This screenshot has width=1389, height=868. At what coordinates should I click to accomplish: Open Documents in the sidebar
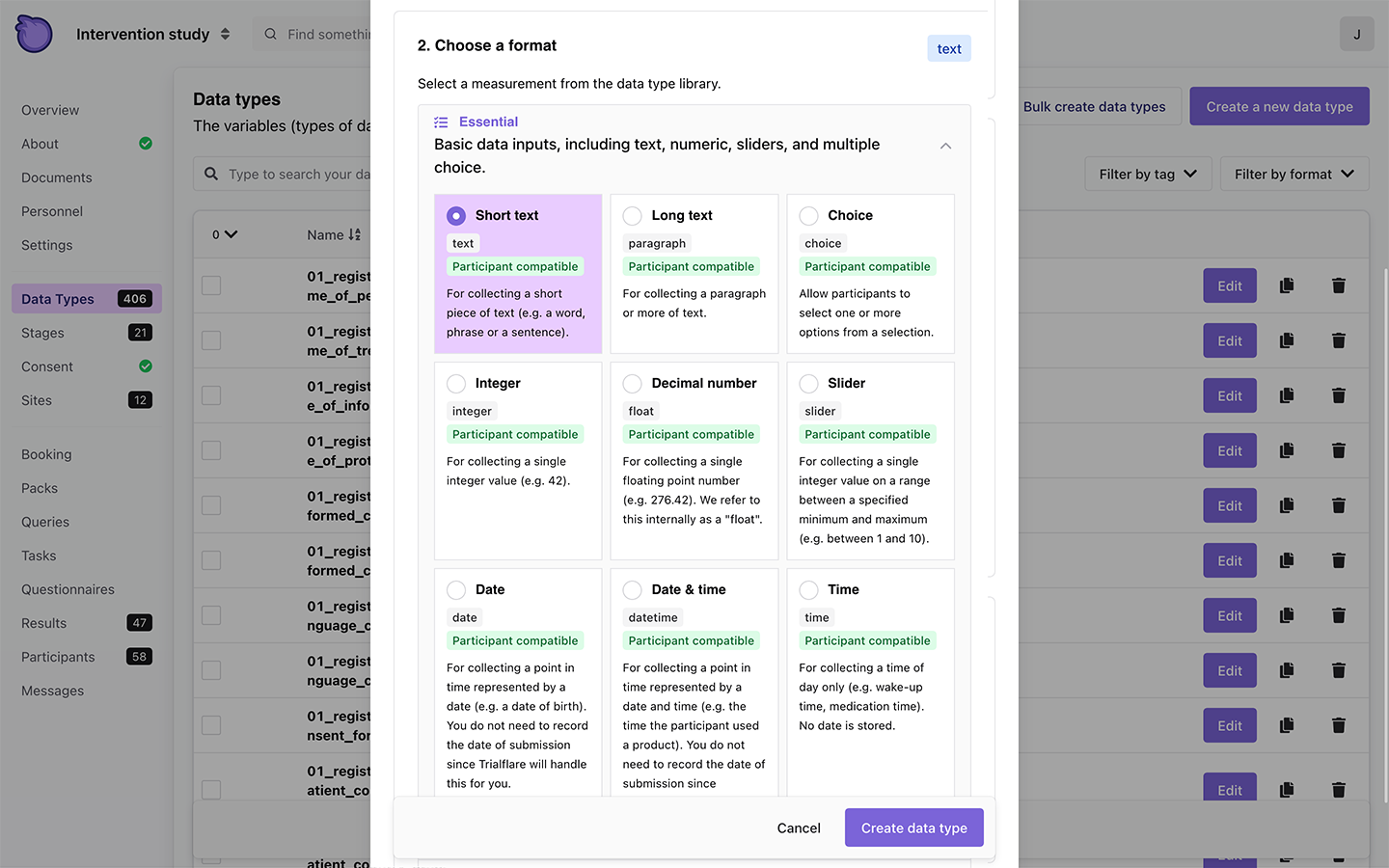coord(57,177)
